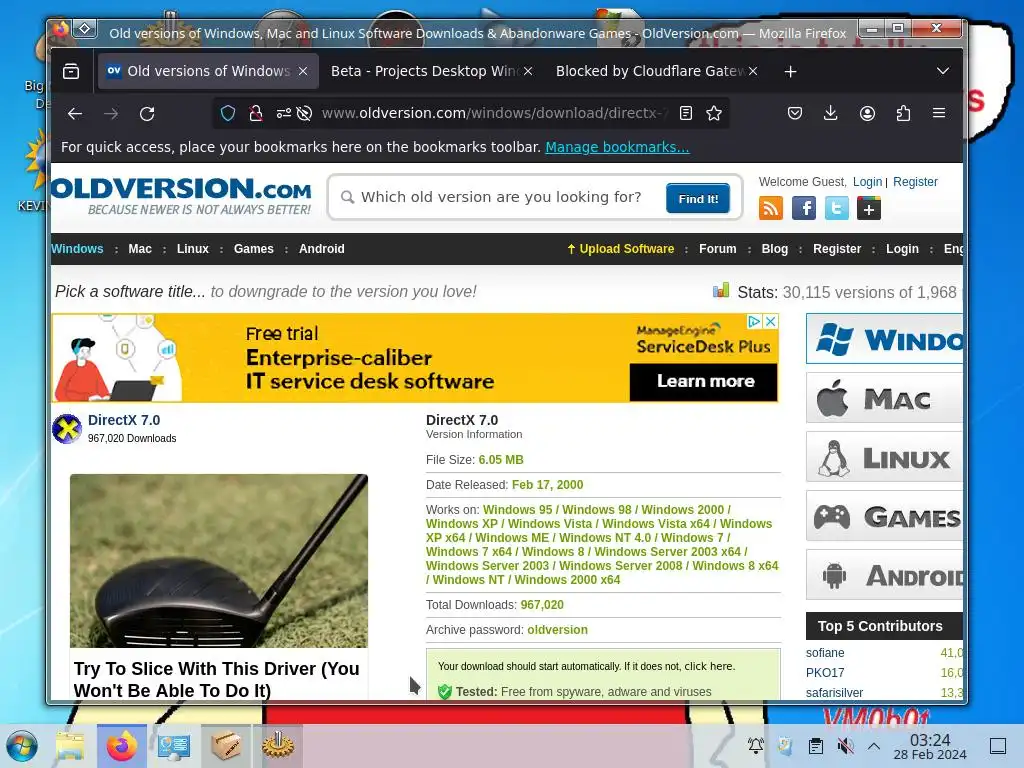Click the Linux sidebar category button
This screenshot has width=1024, height=768.
pyautogui.click(x=884, y=457)
